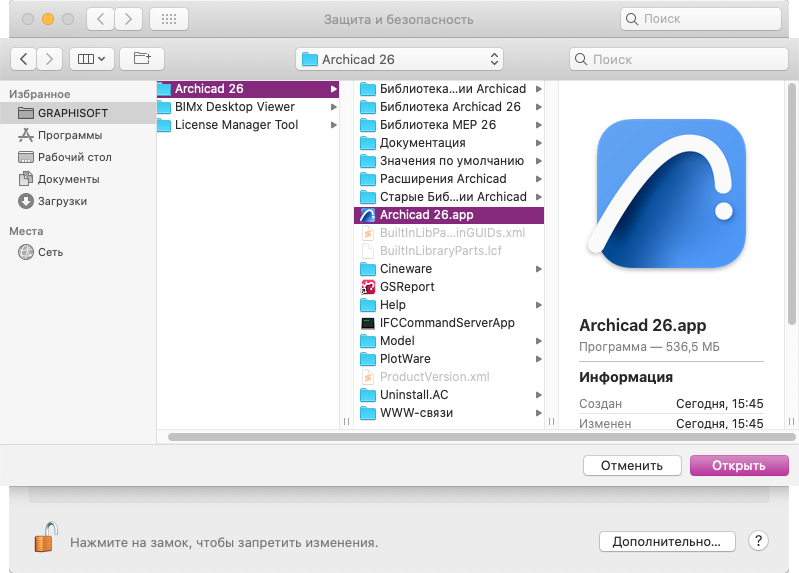
Task: Go forward in System Preferences window
Action: coord(128,19)
